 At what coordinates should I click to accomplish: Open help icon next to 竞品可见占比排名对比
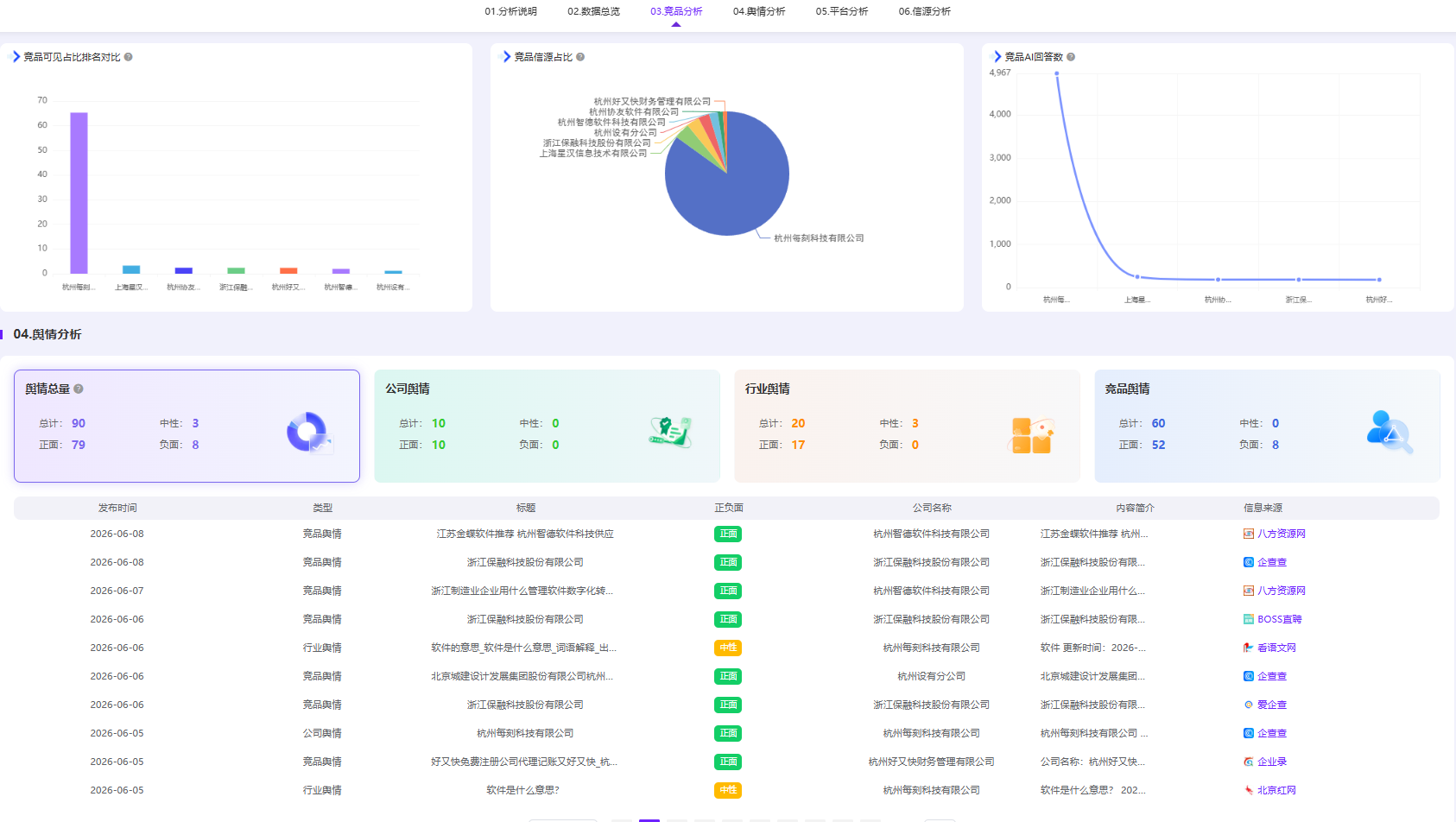click(x=128, y=57)
